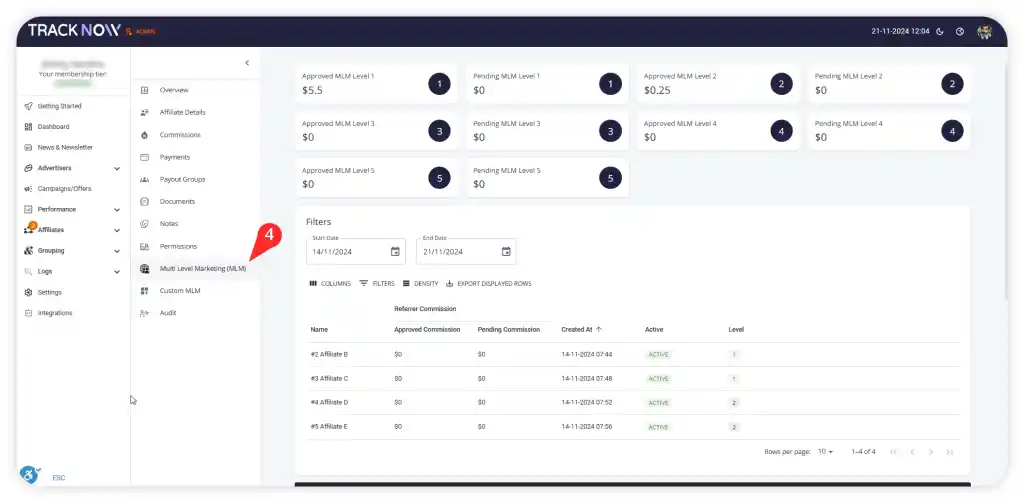Click the Audit icon
Viewport: 1024px width, 503px height.
pyautogui.click(x=145, y=314)
